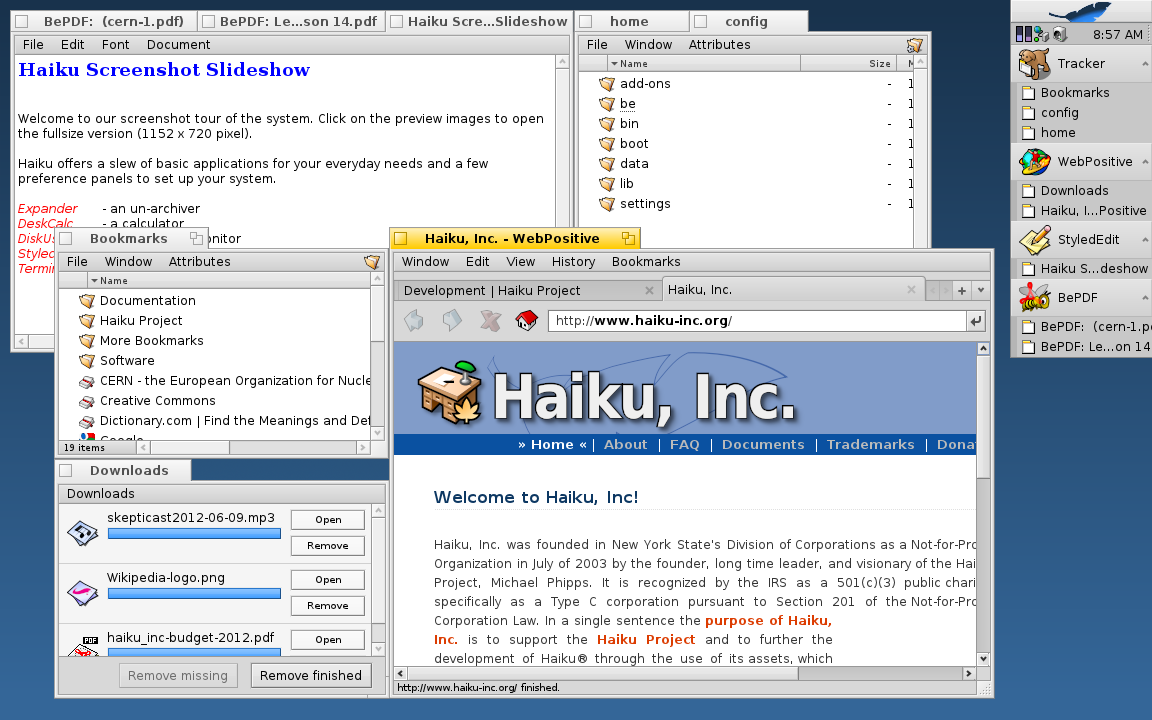Sort Bookmarks by the Name column header
Image resolution: width=1152 pixels, height=720 pixels.
click(x=114, y=281)
